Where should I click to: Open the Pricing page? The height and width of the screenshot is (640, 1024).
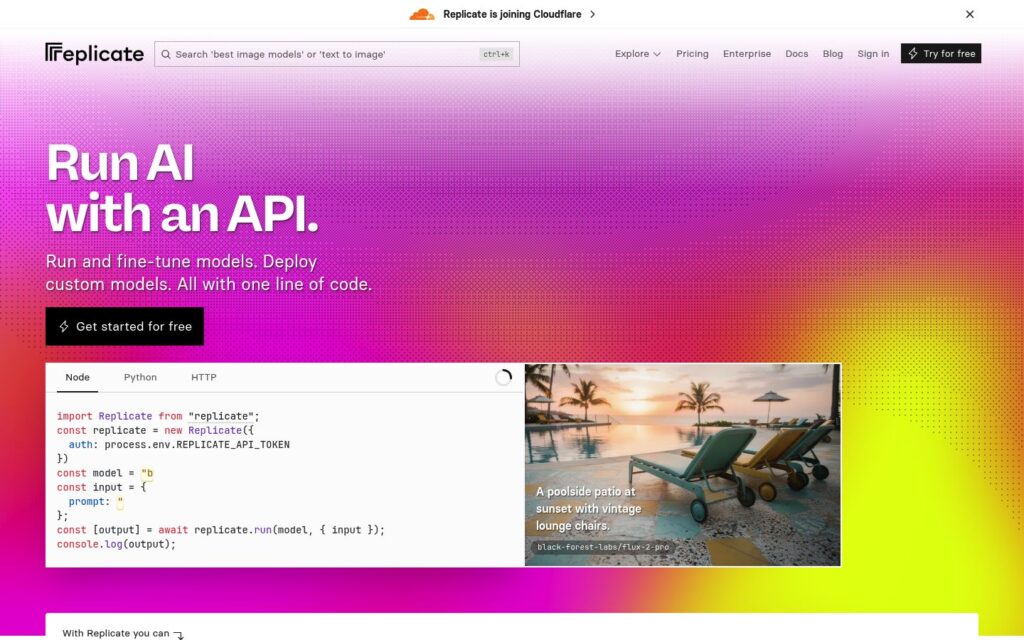(692, 54)
